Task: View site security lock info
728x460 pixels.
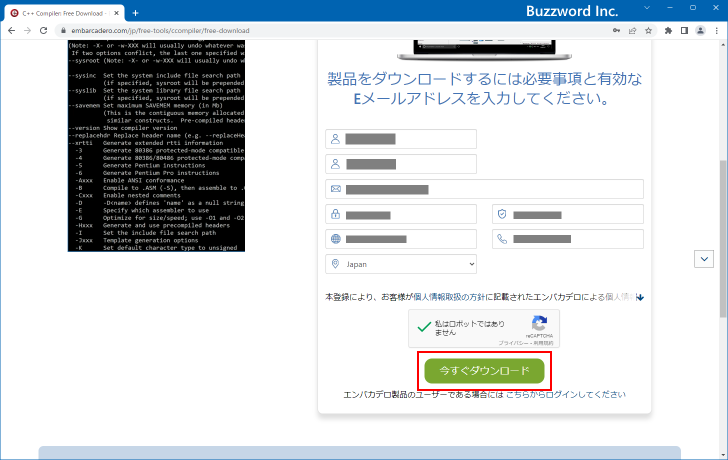Action: [x=63, y=31]
